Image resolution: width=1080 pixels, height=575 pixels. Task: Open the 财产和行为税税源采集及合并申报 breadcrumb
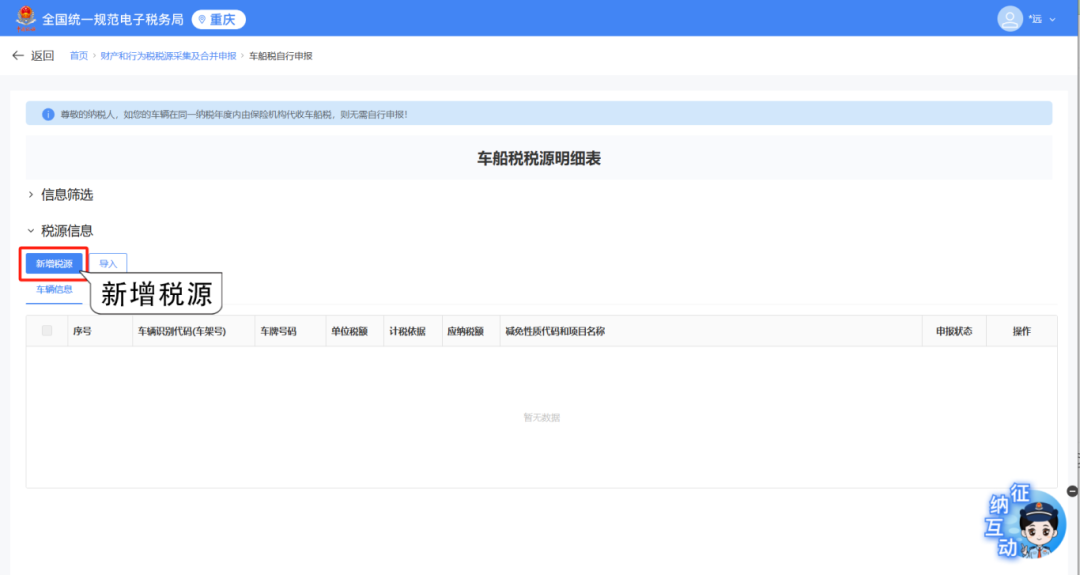click(168, 56)
